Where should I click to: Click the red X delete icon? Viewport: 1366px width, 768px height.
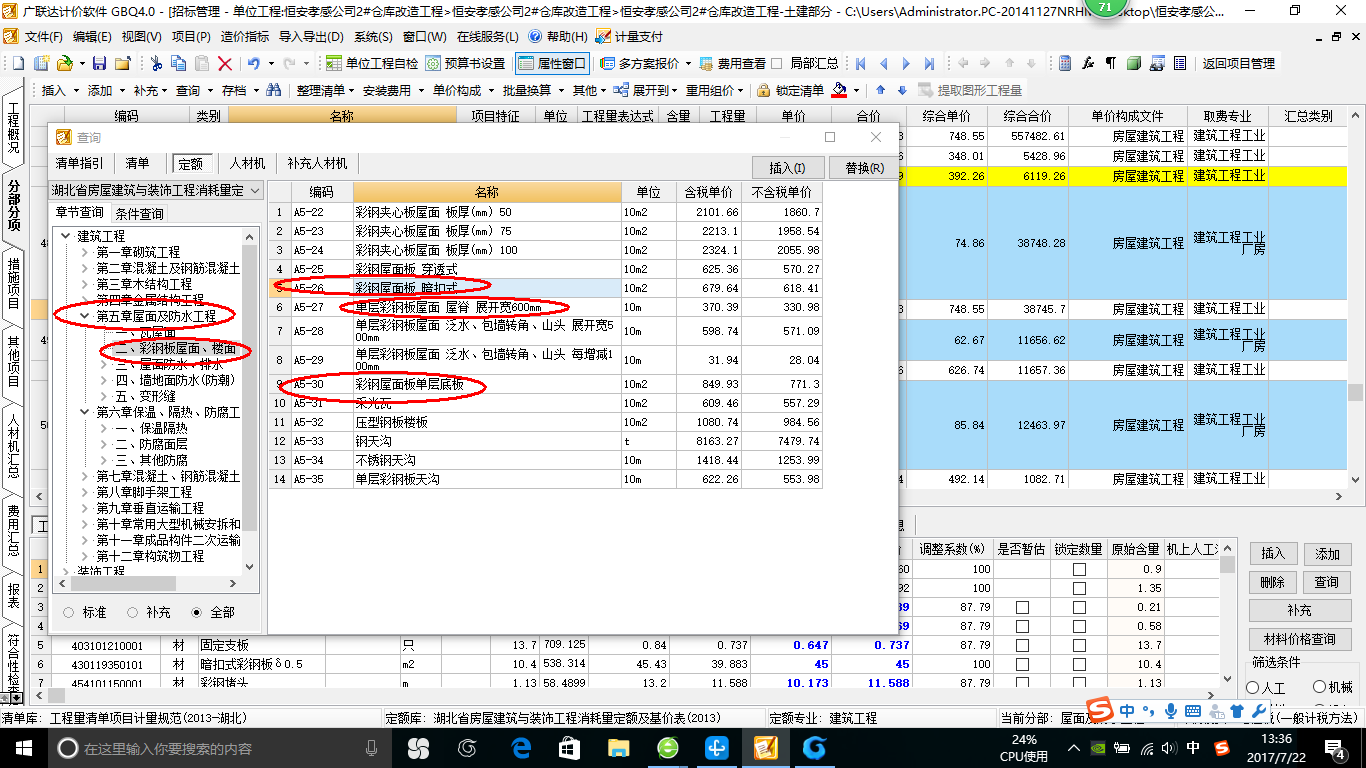coord(225,63)
